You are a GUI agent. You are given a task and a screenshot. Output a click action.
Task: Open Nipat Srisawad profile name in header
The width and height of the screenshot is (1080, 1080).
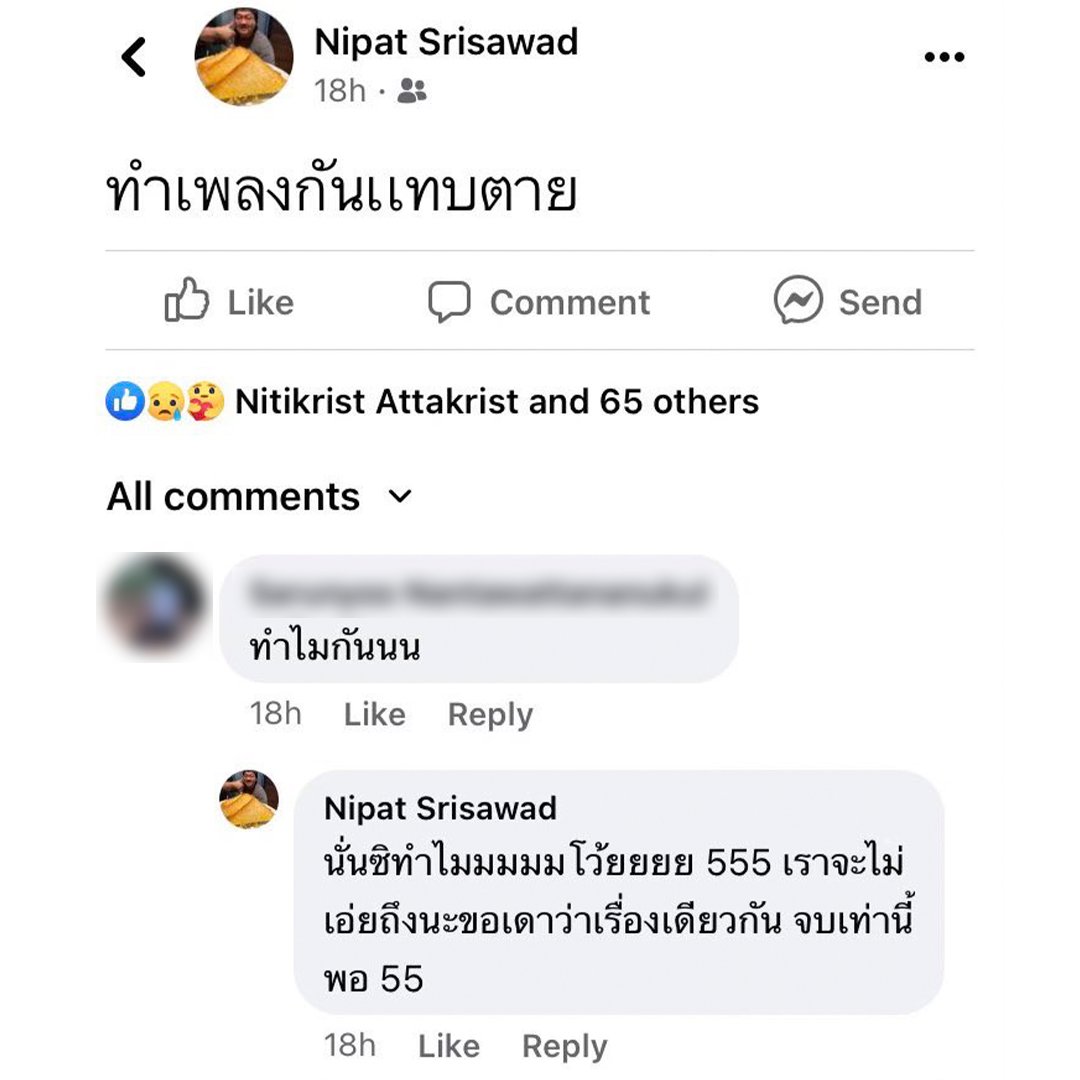(x=446, y=42)
